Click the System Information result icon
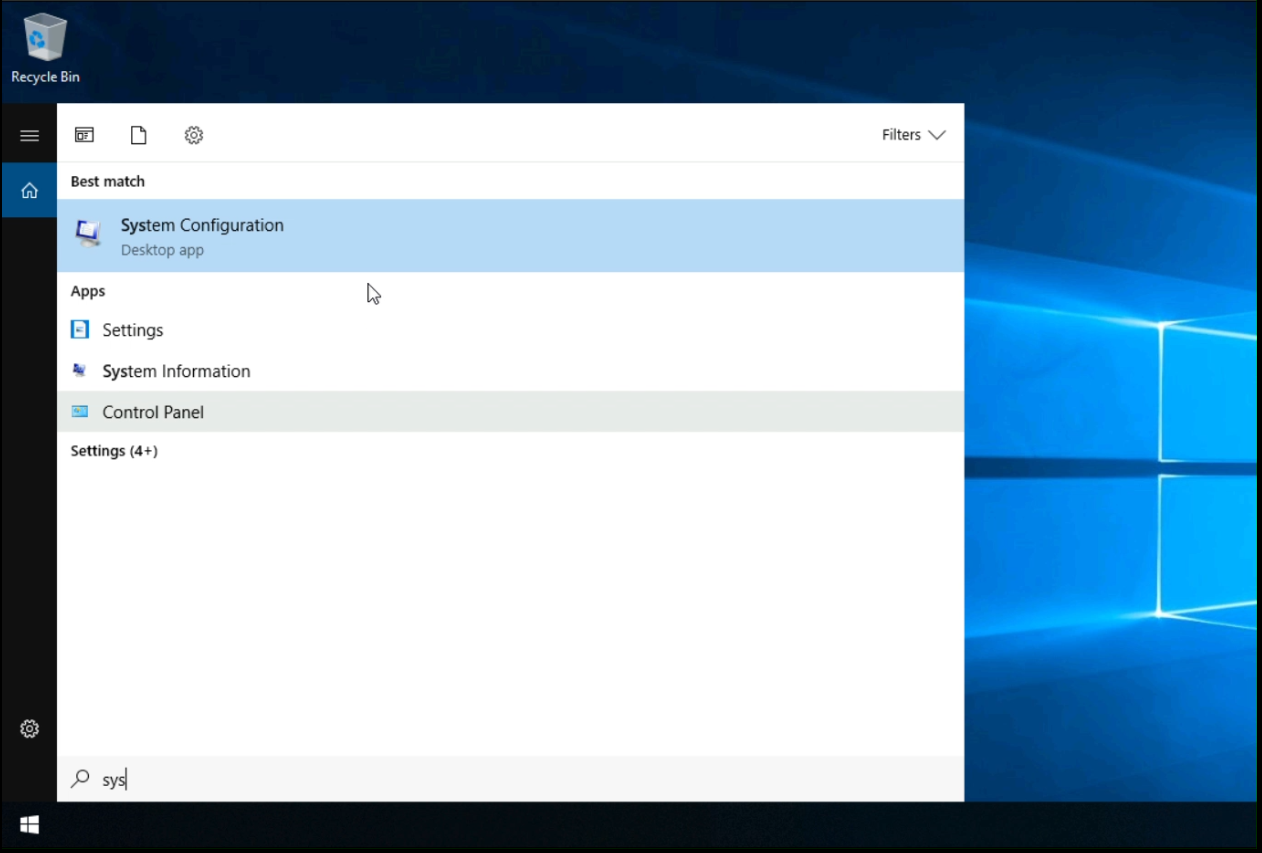 pos(80,371)
